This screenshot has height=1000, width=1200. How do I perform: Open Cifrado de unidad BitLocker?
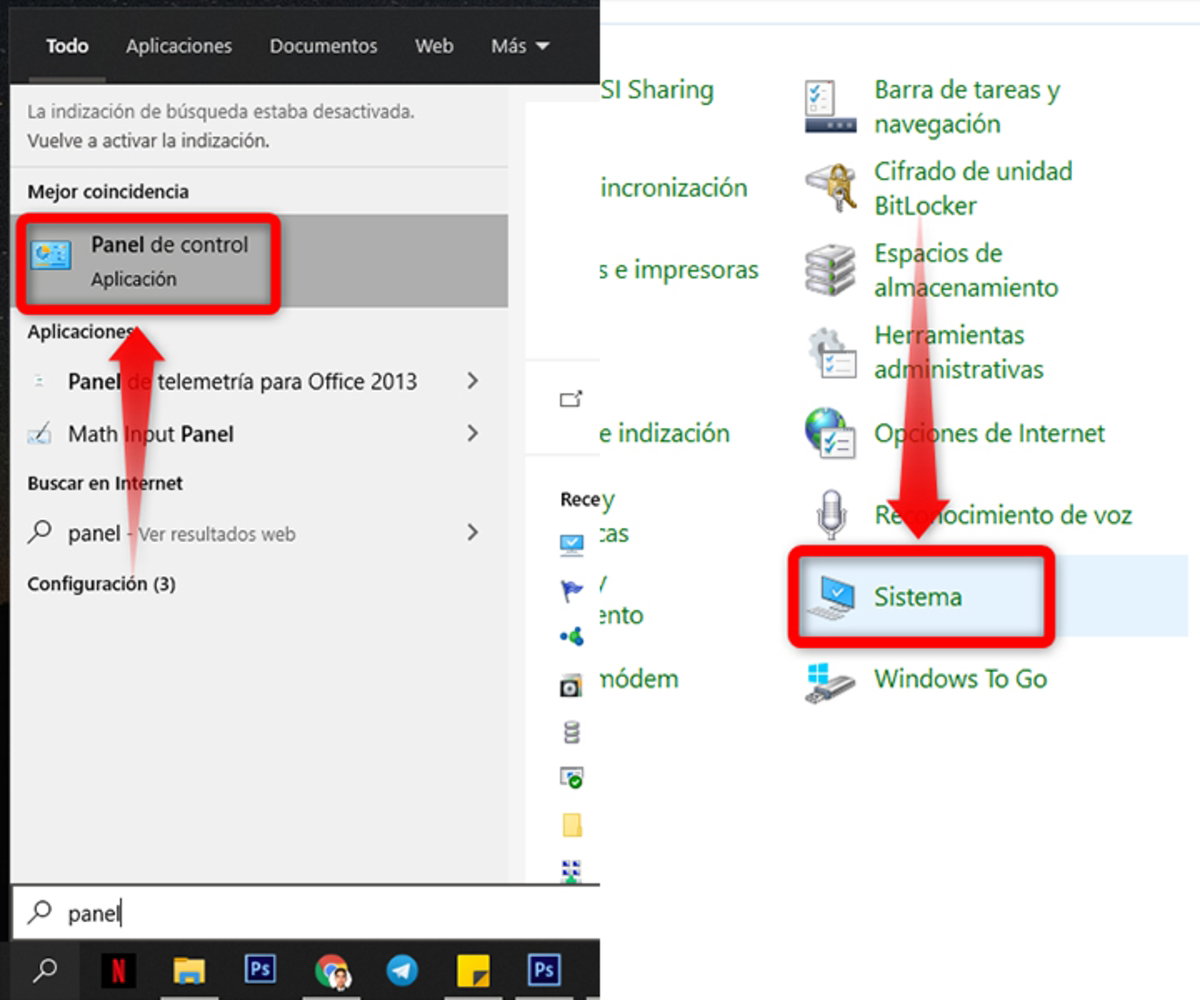[972, 188]
